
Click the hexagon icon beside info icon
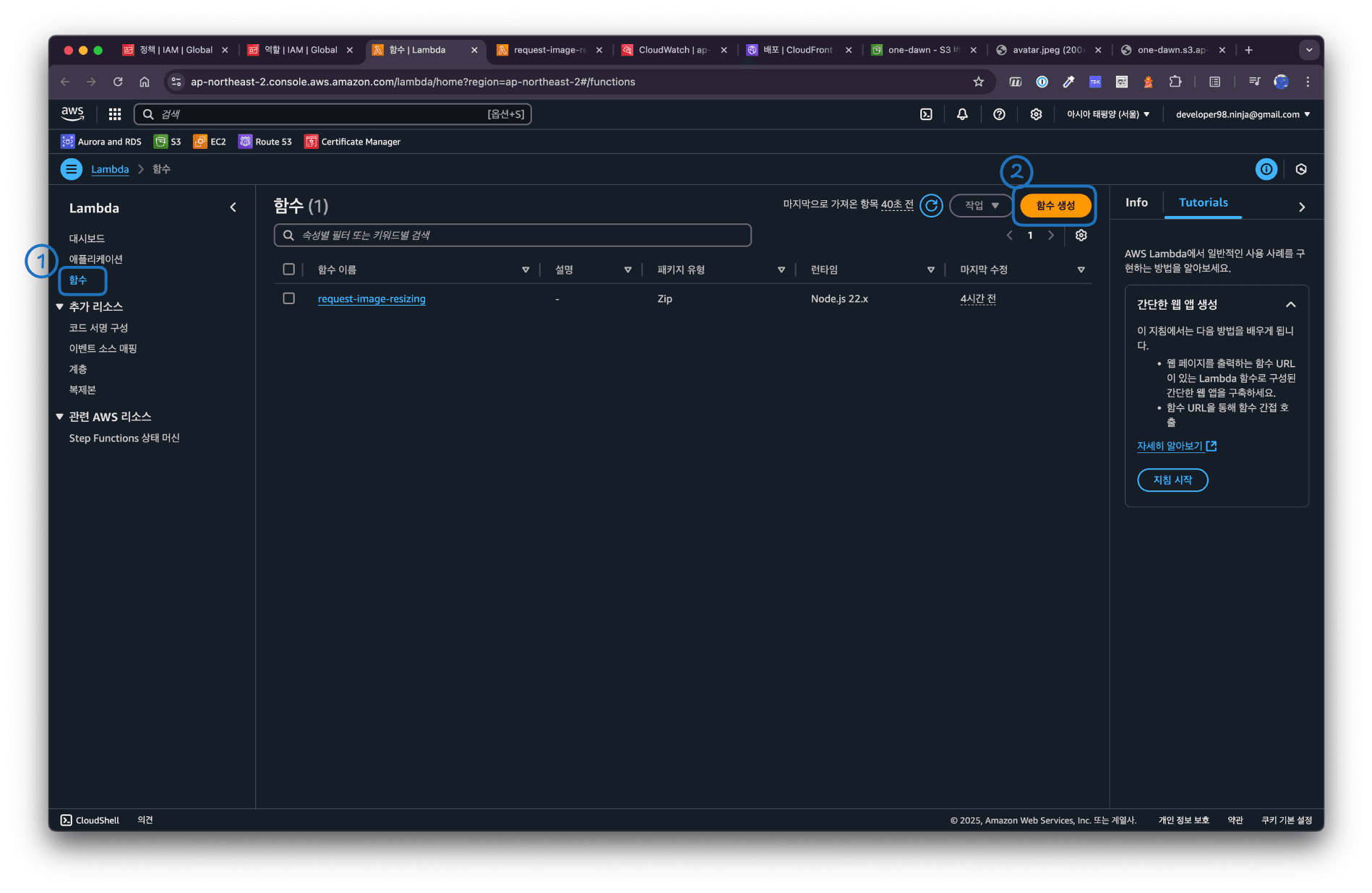pos(1301,169)
